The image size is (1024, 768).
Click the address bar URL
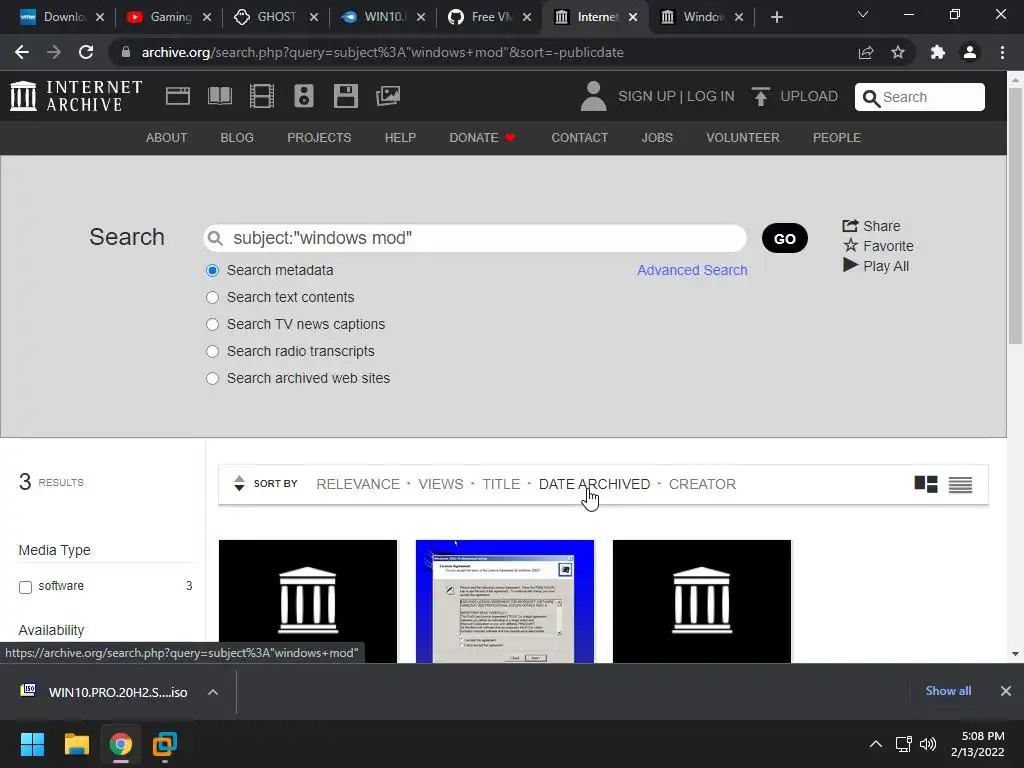(x=383, y=52)
